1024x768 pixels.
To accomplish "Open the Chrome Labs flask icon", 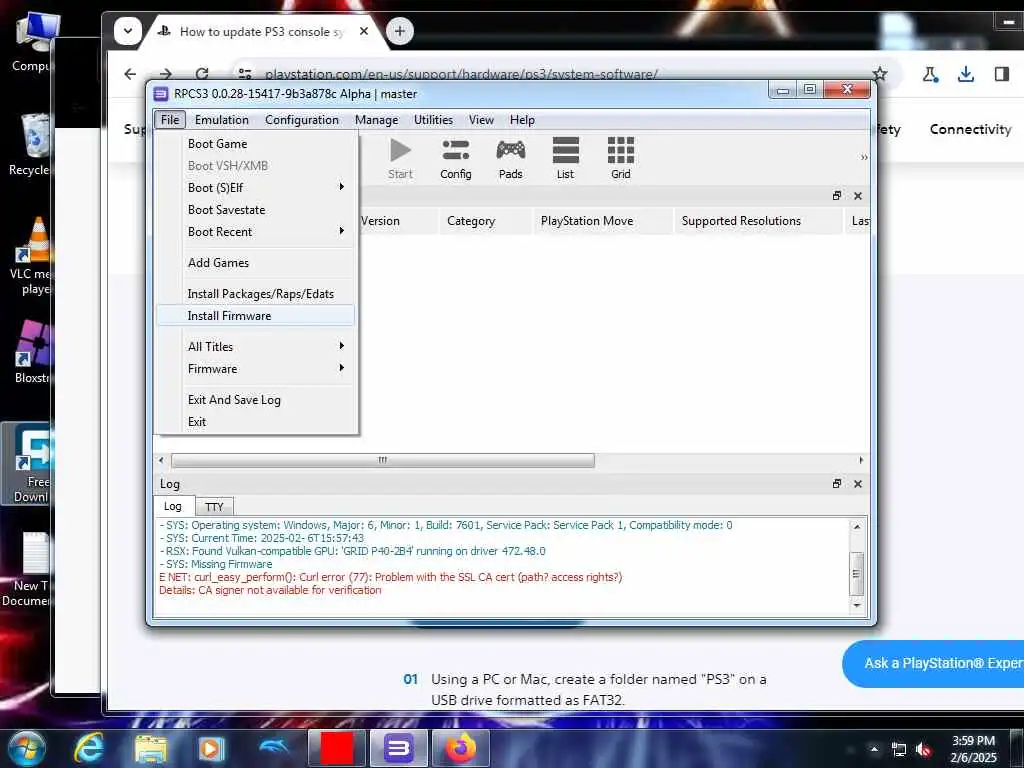I will [x=930, y=74].
